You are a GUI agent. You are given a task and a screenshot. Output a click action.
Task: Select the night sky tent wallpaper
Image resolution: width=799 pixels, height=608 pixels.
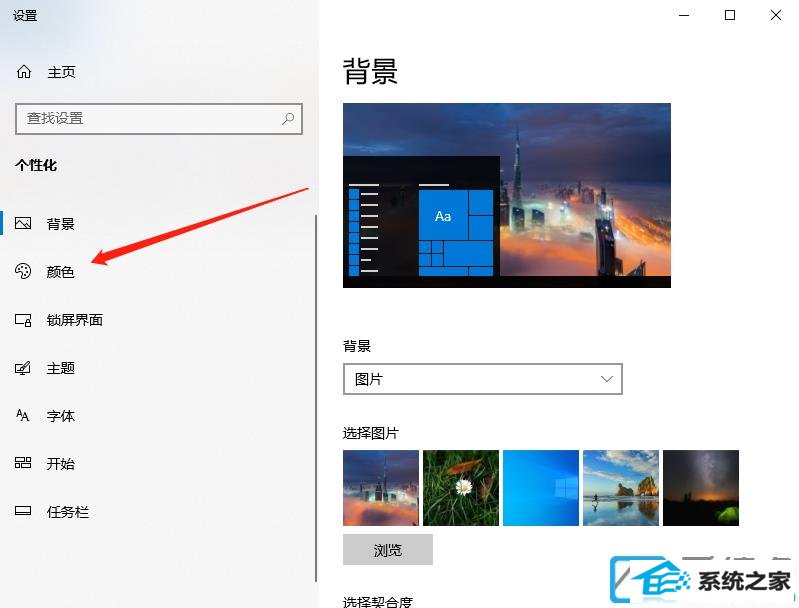click(x=701, y=488)
